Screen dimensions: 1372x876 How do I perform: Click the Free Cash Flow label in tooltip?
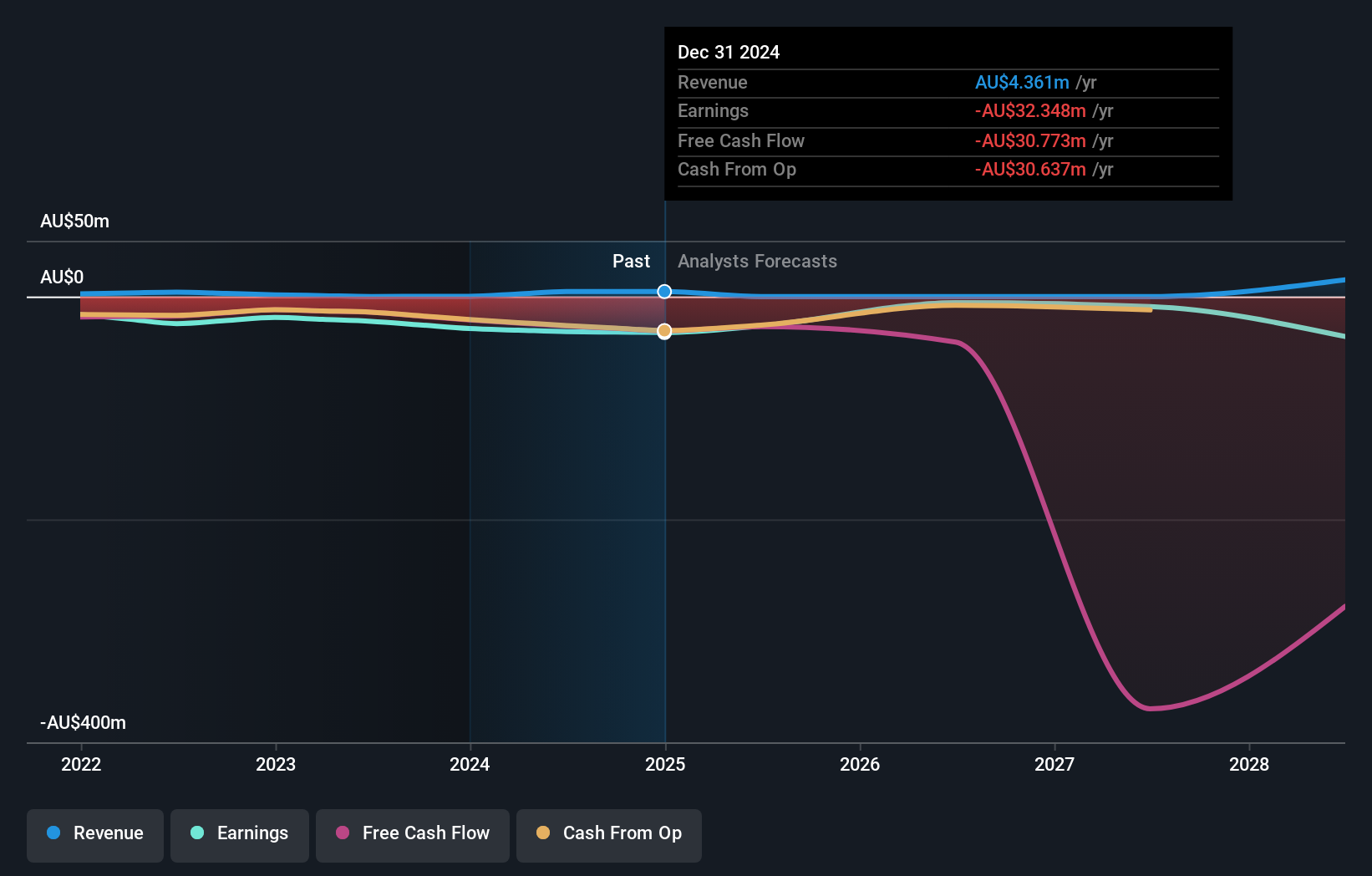(x=741, y=141)
